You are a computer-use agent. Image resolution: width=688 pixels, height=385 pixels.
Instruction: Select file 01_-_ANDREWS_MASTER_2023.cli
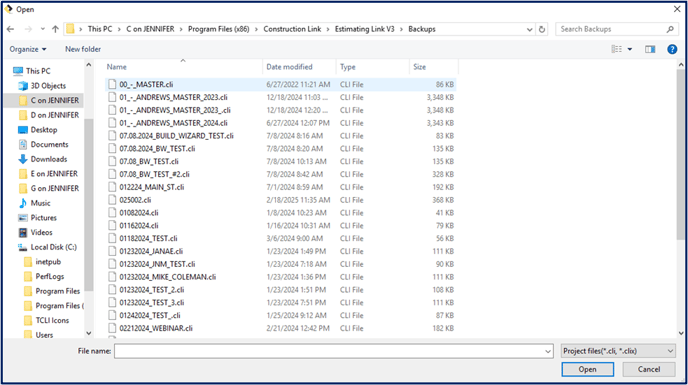280,97
